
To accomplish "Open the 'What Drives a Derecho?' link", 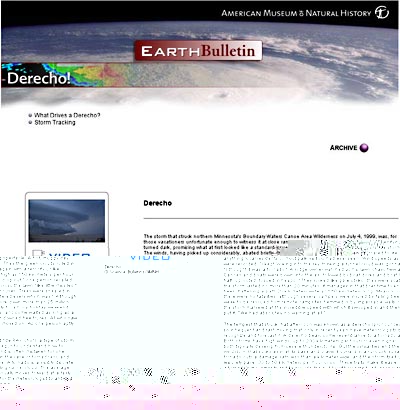I will (x=67, y=115).
